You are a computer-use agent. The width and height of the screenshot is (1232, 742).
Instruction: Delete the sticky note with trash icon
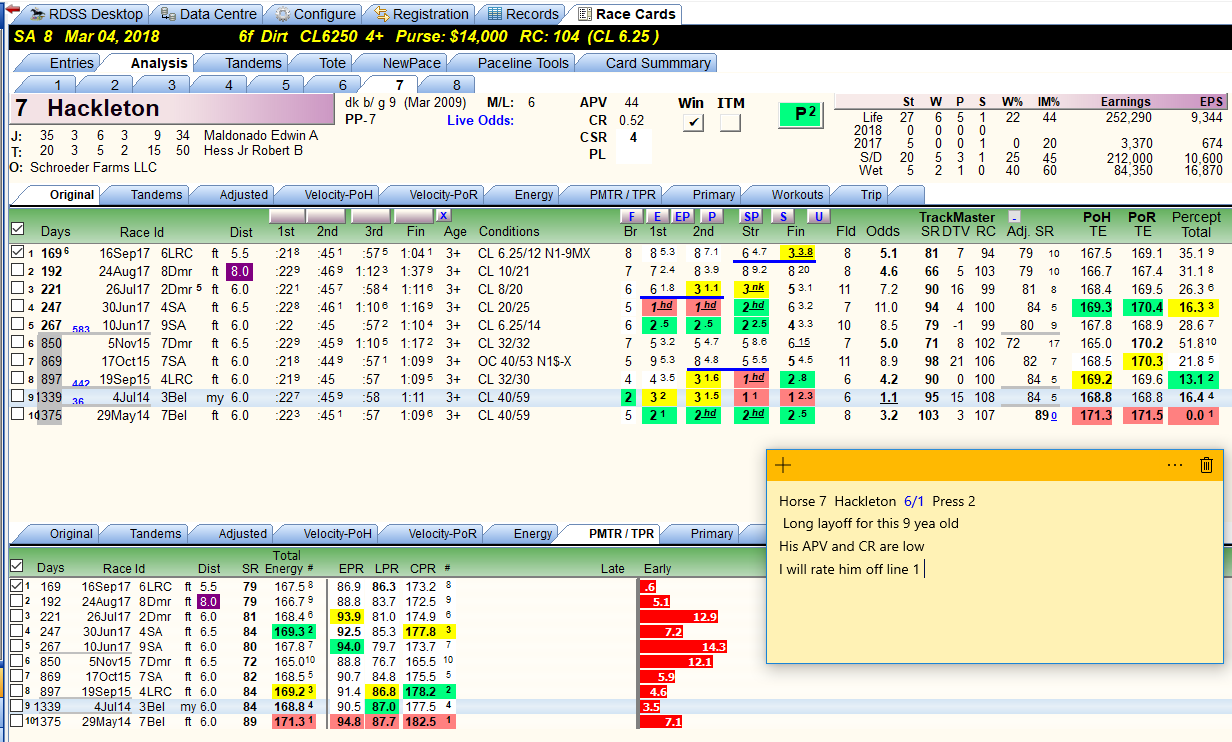[1207, 464]
